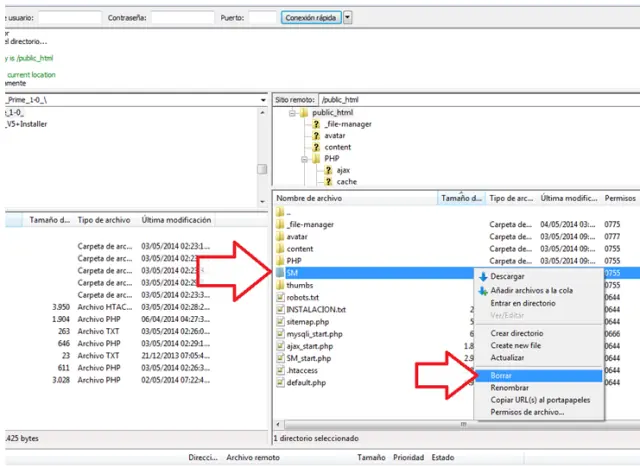640x467 pixels.
Task: Click the Estado queue column header
Action: [443, 458]
